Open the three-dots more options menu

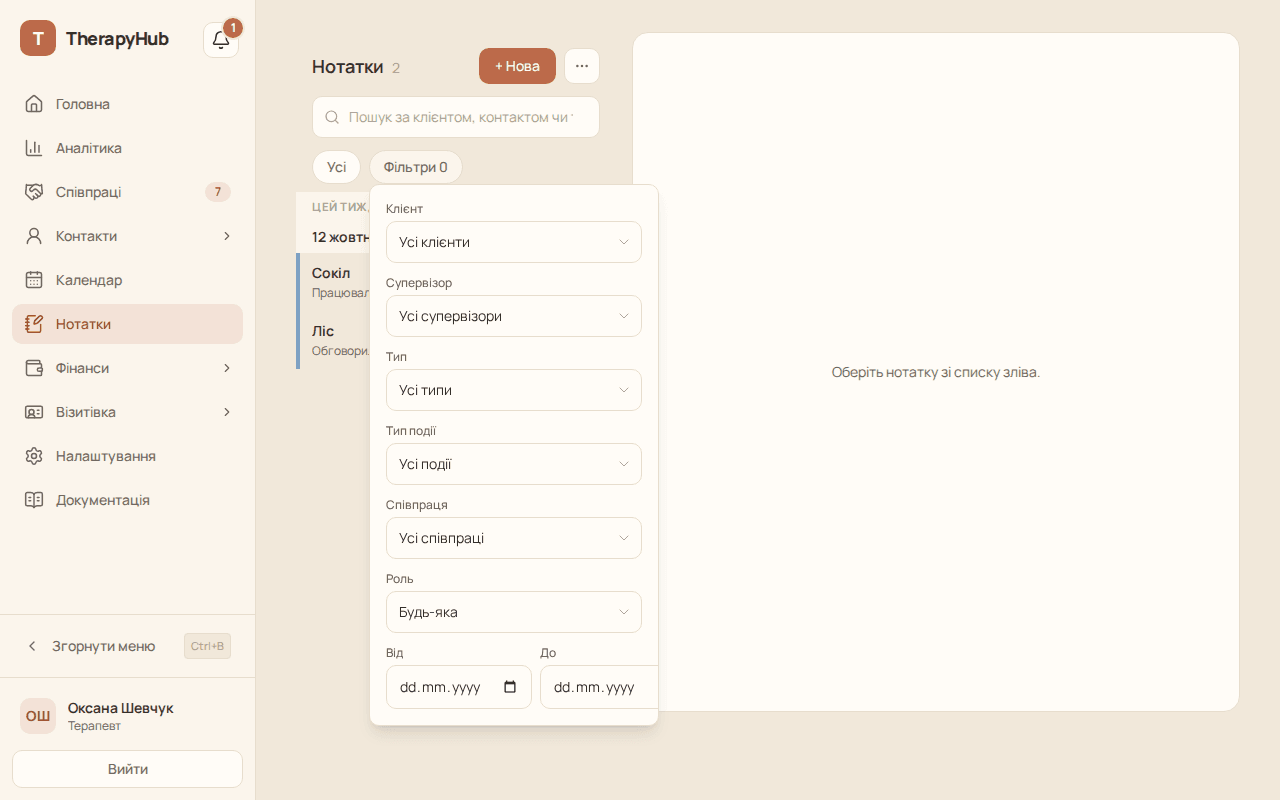582,66
